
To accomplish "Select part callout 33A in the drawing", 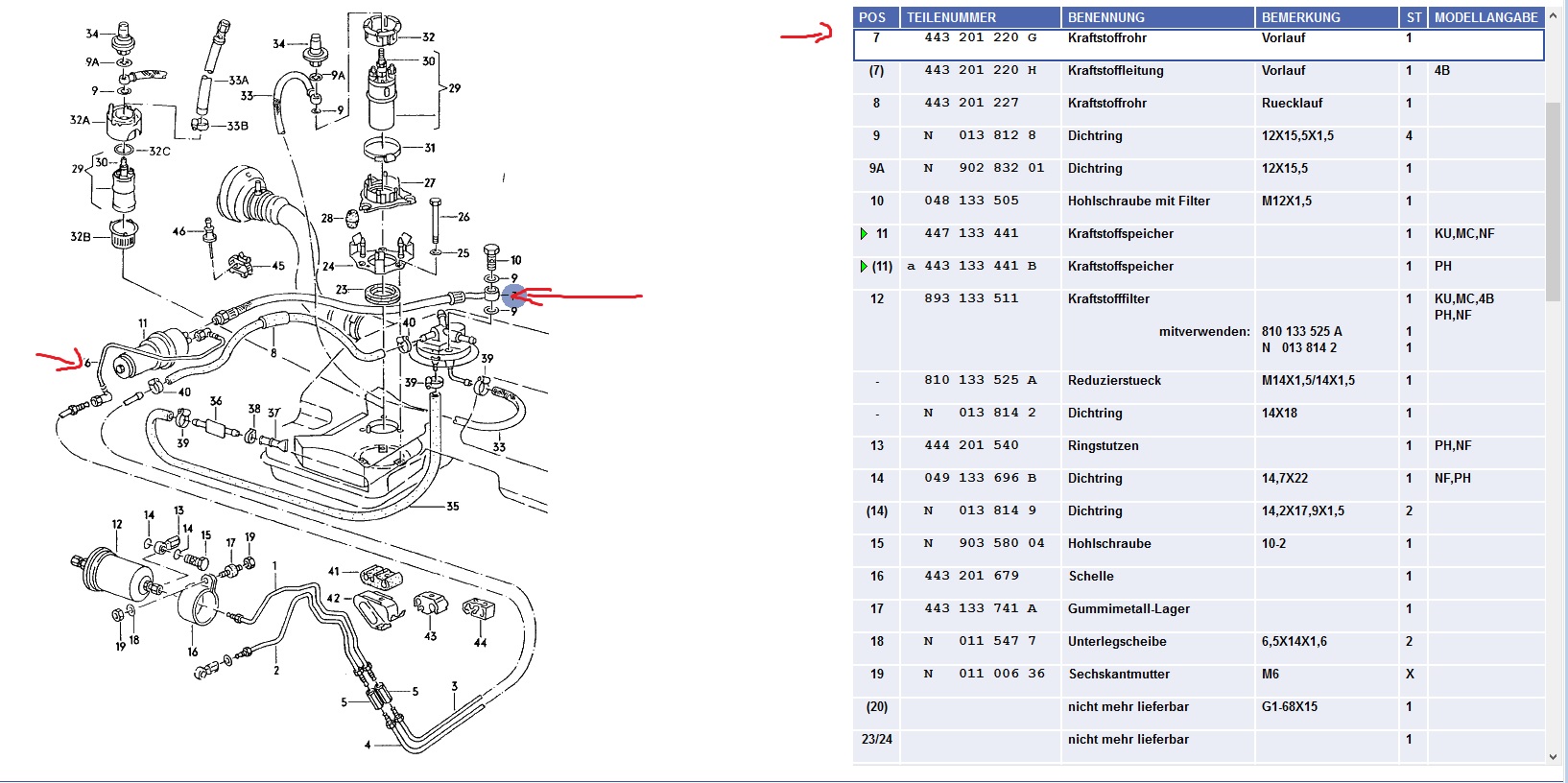I will coord(238,81).
